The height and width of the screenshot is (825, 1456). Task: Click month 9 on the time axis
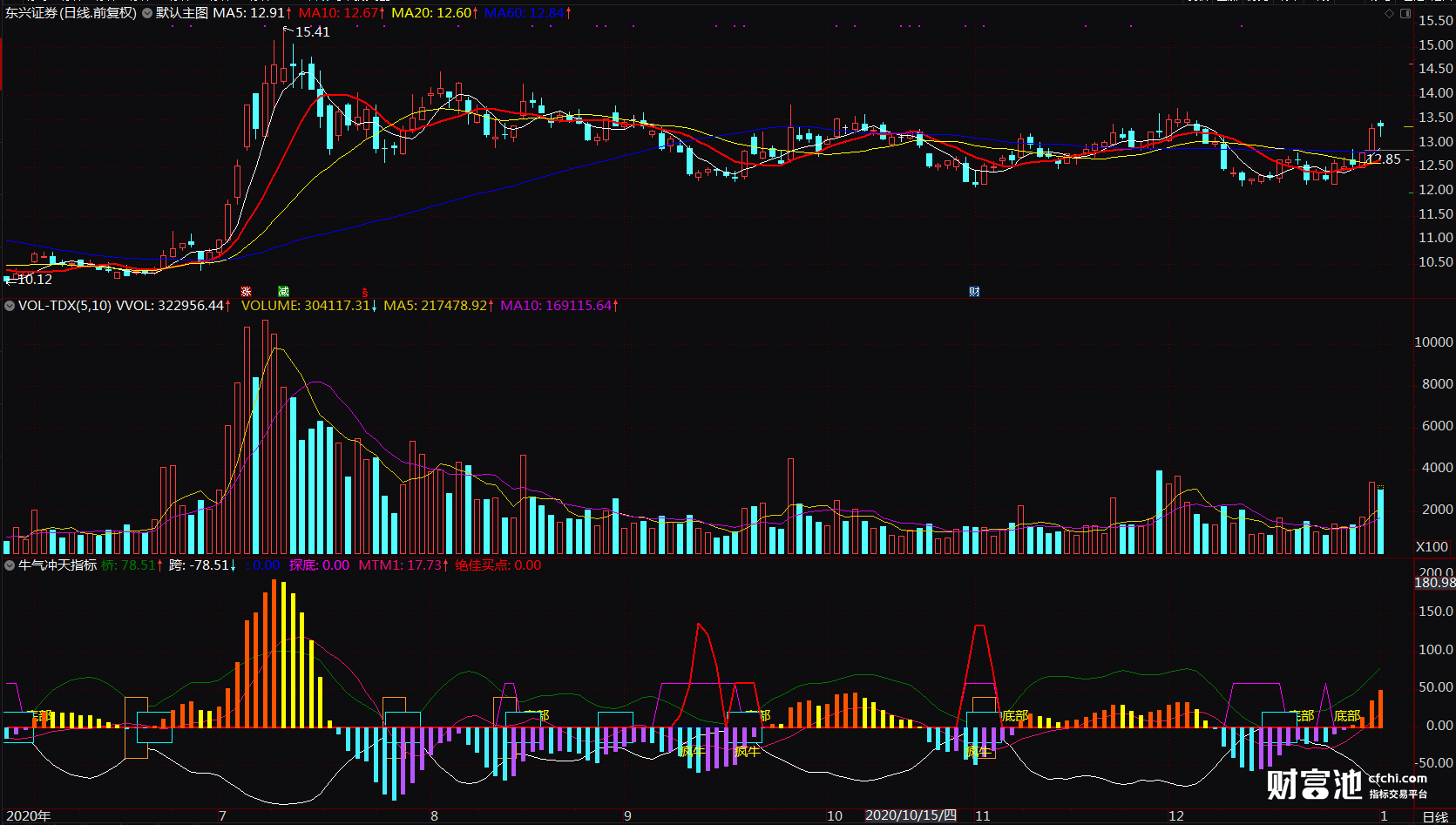[627, 816]
